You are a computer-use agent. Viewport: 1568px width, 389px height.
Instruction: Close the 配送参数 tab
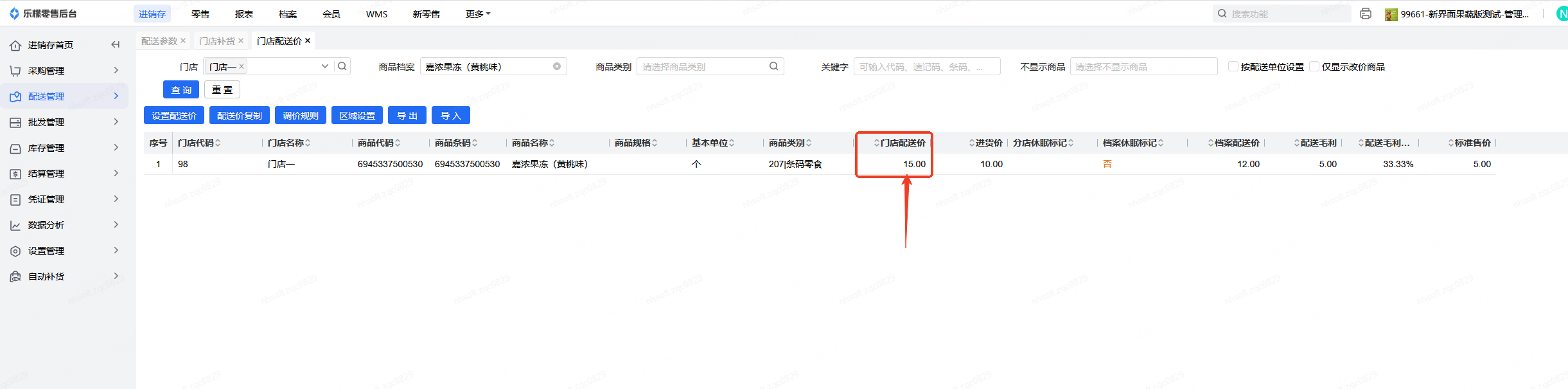[x=183, y=41]
